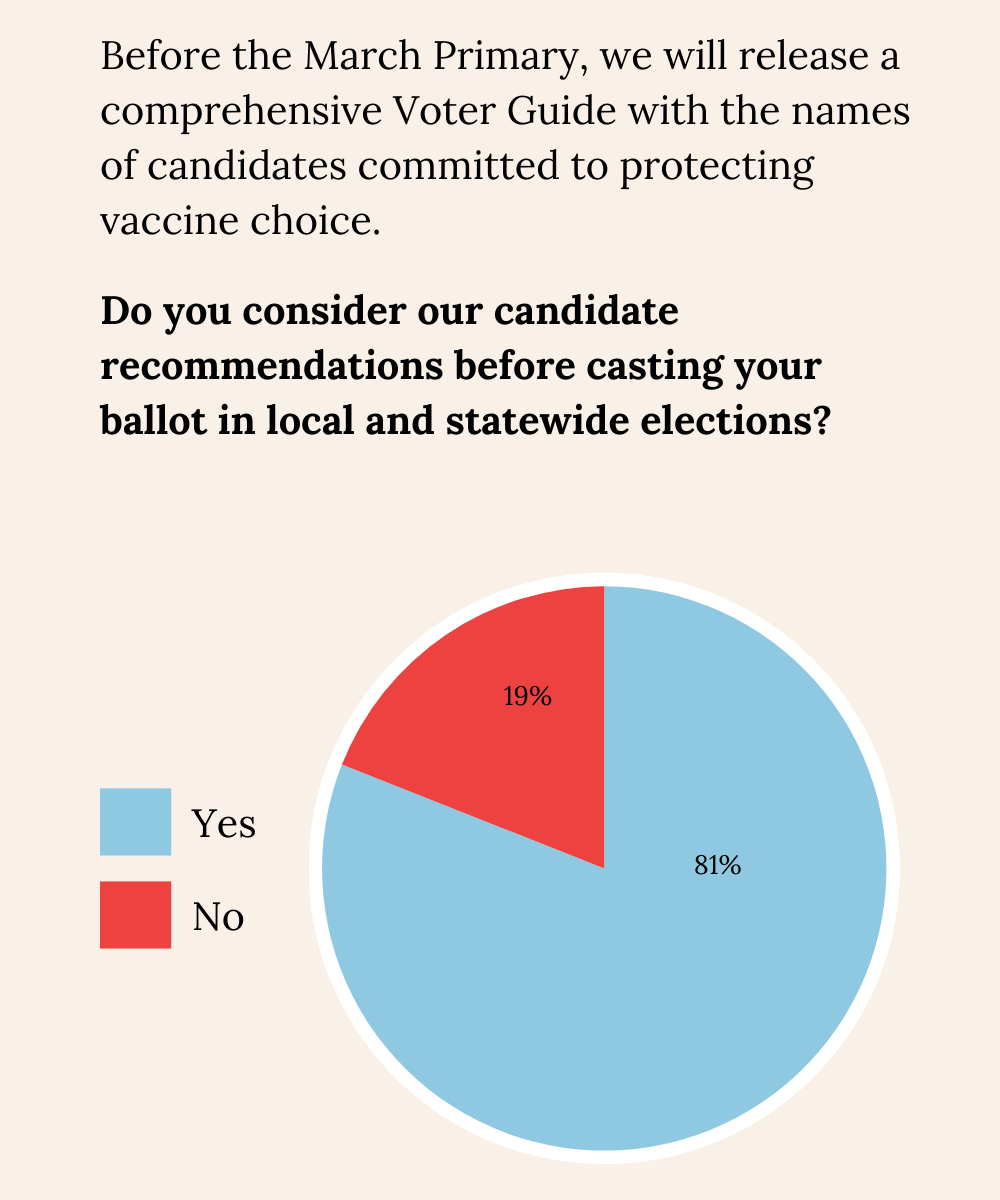Viewport: 1000px width, 1200px height.
Task: Select the red No pie slice
Action: click(500, 760)
